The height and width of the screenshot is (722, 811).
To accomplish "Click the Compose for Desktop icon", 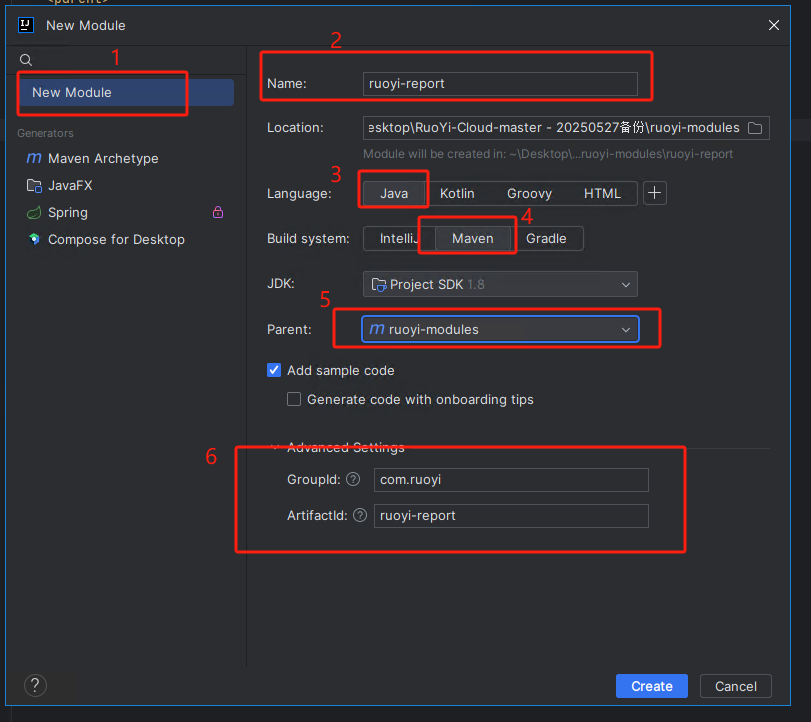I will click(x=34, y=239).
